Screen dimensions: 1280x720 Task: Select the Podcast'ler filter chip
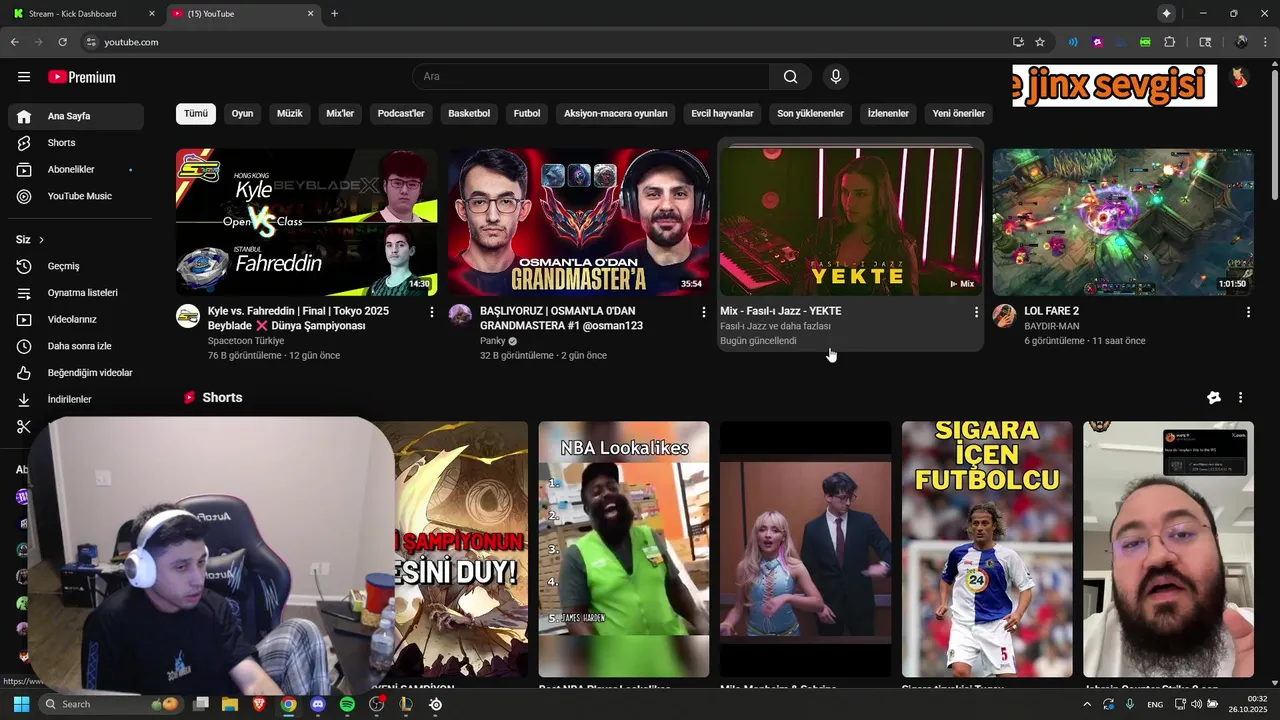point(401,114)
